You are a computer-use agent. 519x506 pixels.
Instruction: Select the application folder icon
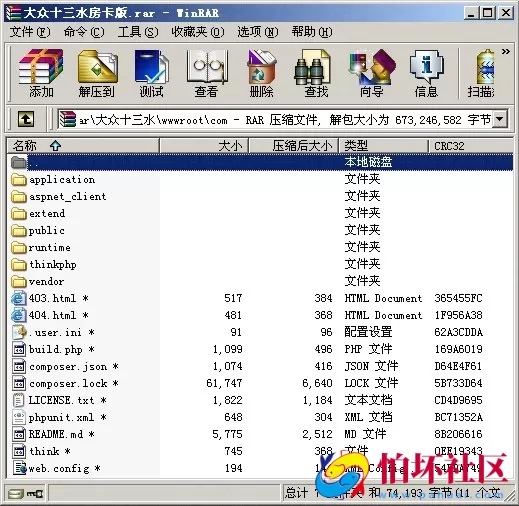tap(19, 180)
